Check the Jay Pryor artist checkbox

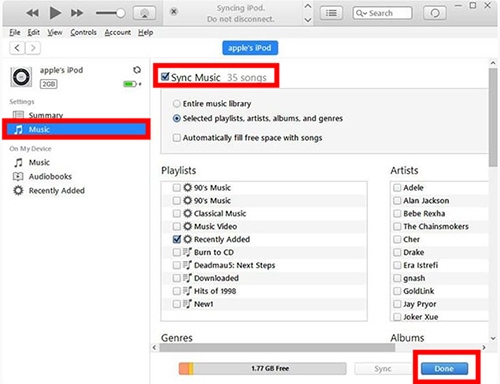pyautogui.click(x=397, y=304)
